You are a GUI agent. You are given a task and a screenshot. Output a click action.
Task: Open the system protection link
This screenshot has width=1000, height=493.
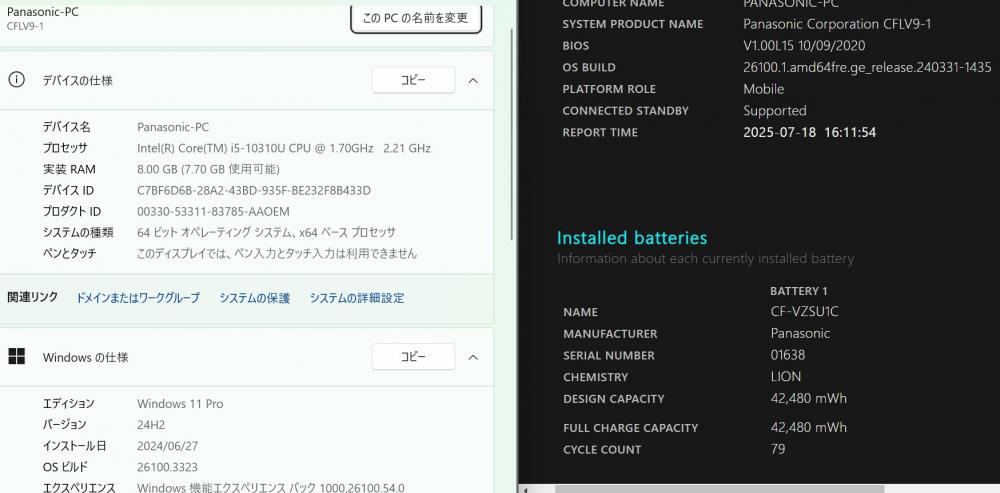coord(254,298)
